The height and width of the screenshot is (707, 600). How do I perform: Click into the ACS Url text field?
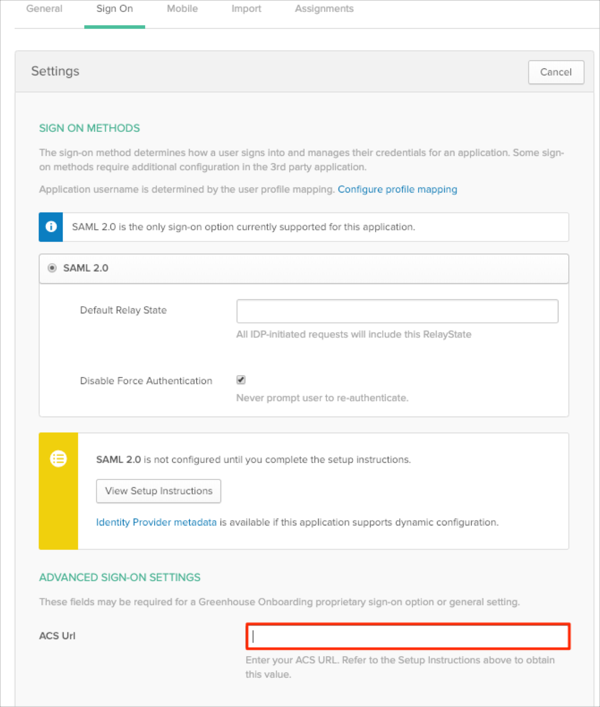(408, 636)
